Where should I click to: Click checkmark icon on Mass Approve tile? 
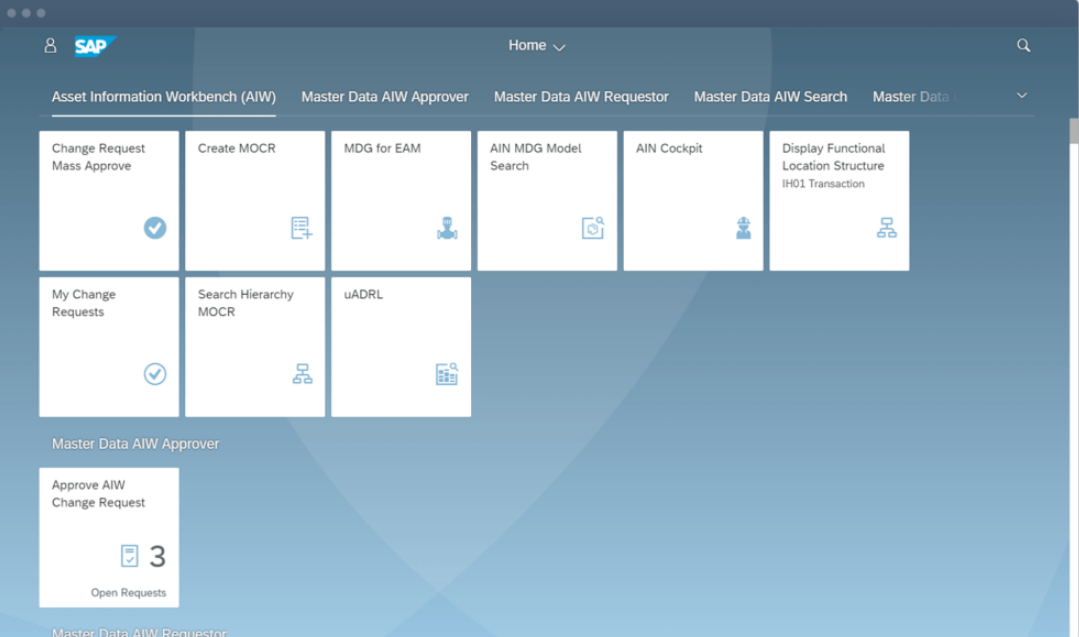(155, 228)
